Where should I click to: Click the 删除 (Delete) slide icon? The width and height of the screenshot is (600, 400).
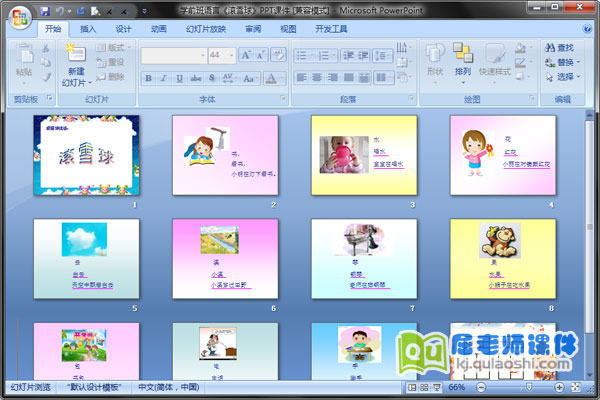(x=111, y=76)
